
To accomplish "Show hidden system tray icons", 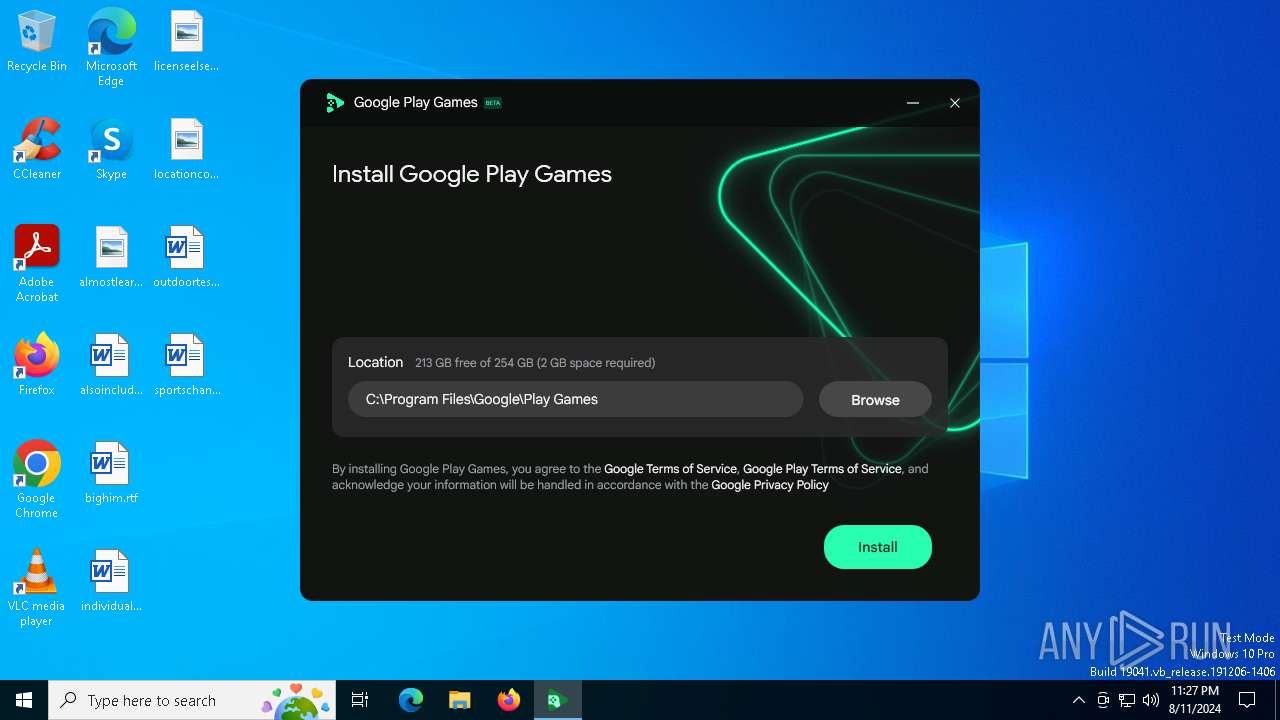I will 1078,700.
